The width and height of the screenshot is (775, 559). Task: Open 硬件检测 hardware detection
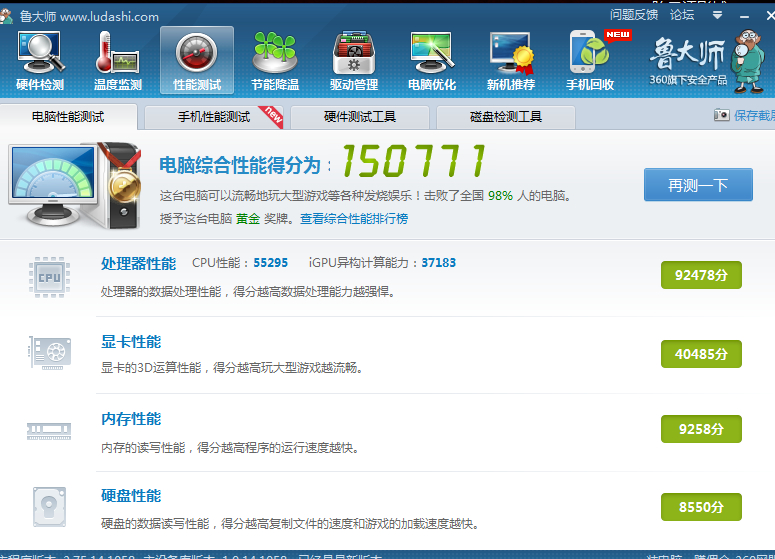click(41, 61)
